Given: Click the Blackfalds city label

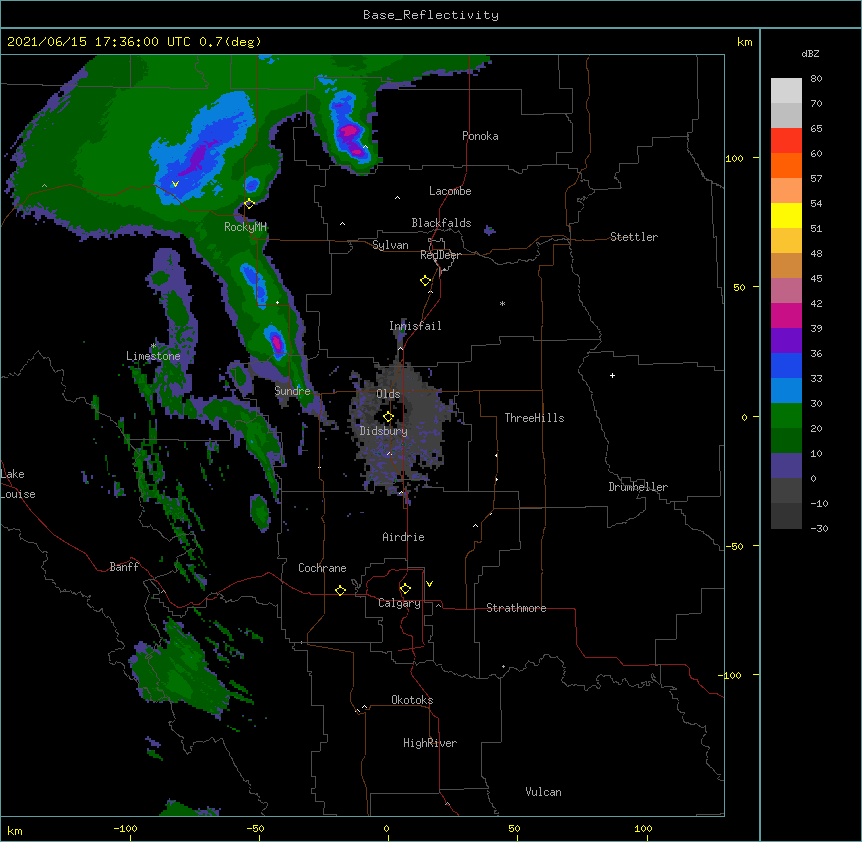Looking at the screenshot, I should [441, 223].
